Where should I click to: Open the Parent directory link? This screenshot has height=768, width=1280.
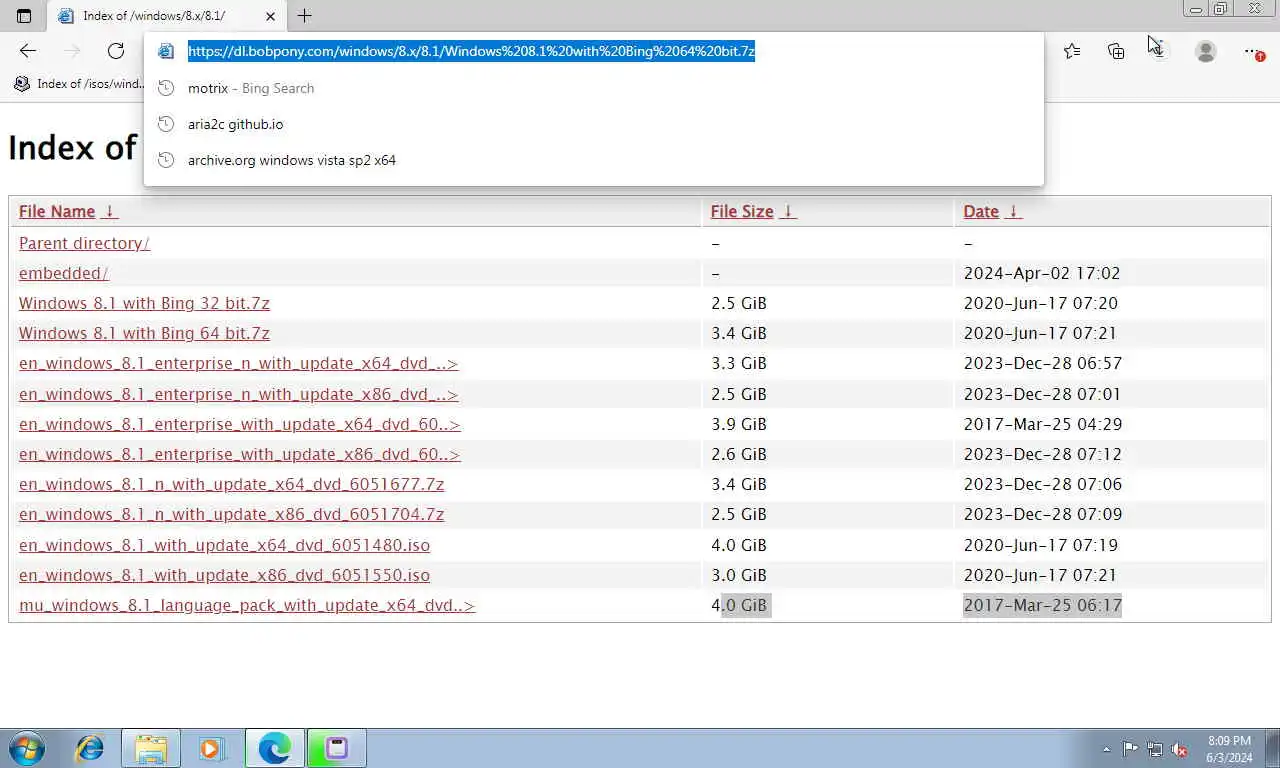[84, 243]
